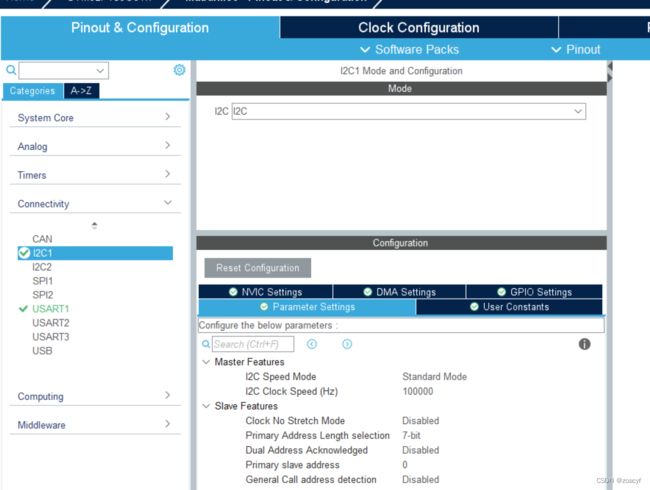Click the Reset Configuration button
Image resolution: width=650 pixels, height=490 pixels.
257,268
